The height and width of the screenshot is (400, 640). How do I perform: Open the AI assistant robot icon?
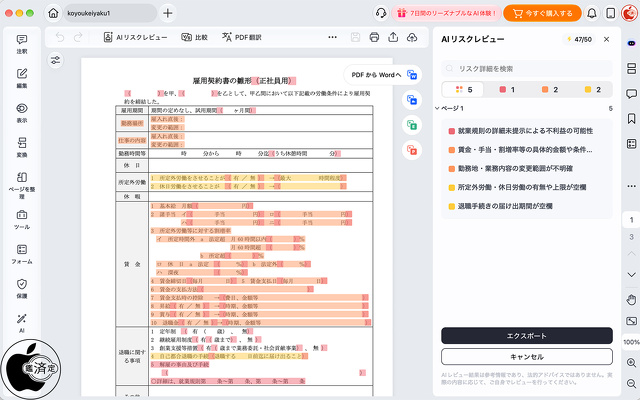[x=631, y=43]
